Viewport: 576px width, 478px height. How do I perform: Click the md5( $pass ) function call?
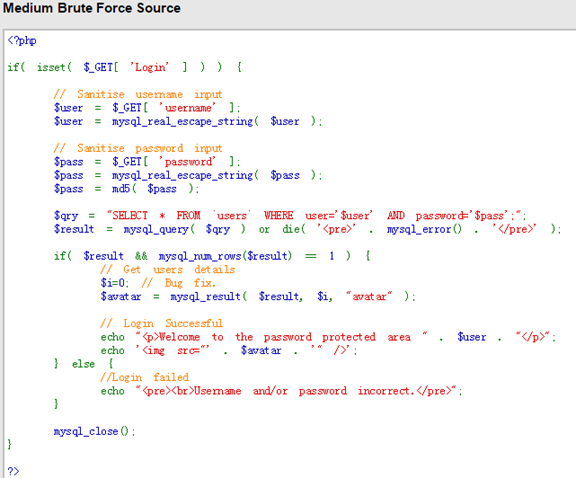click(x=155, y=188)
